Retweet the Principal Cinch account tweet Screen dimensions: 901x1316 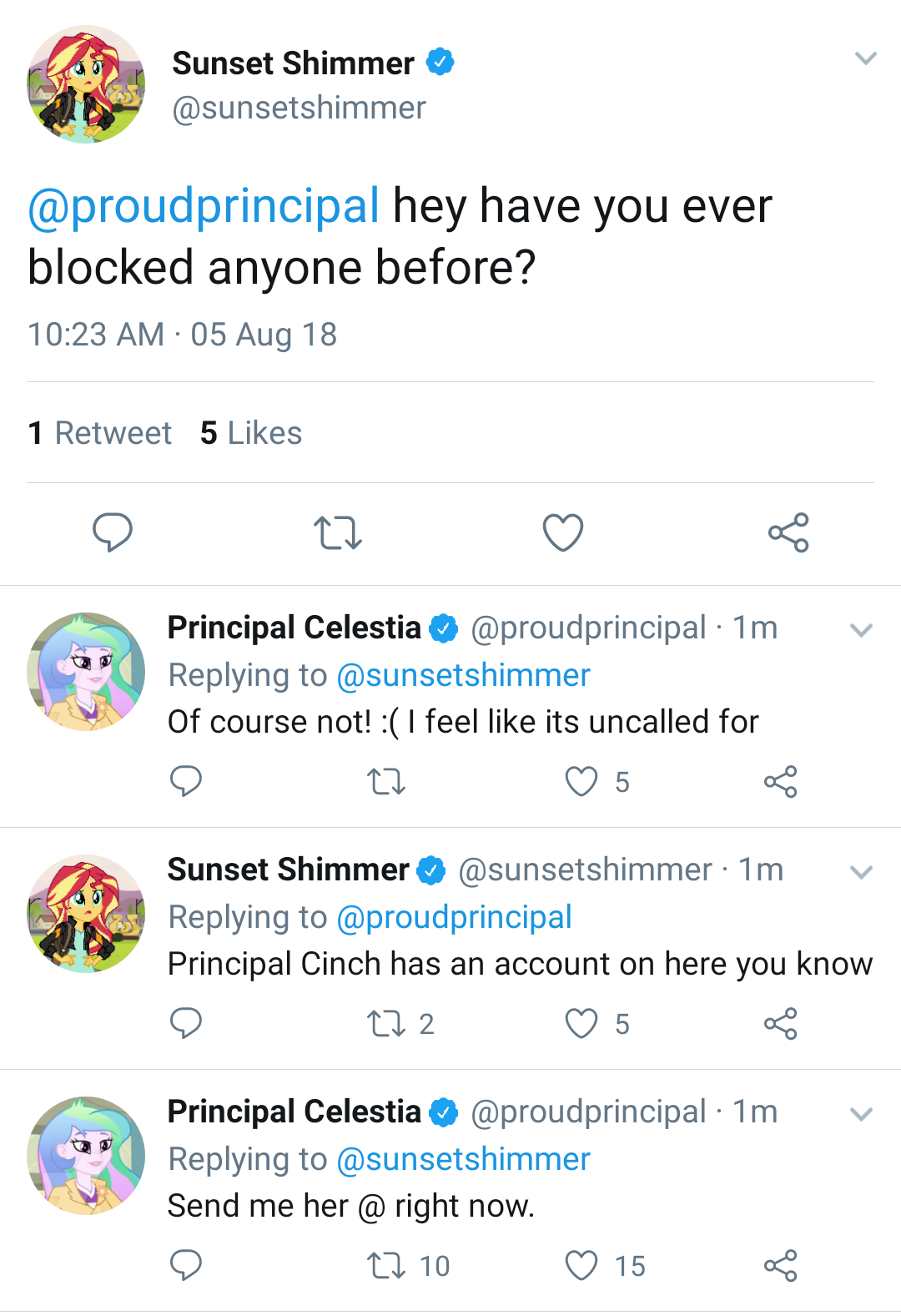386,1024
